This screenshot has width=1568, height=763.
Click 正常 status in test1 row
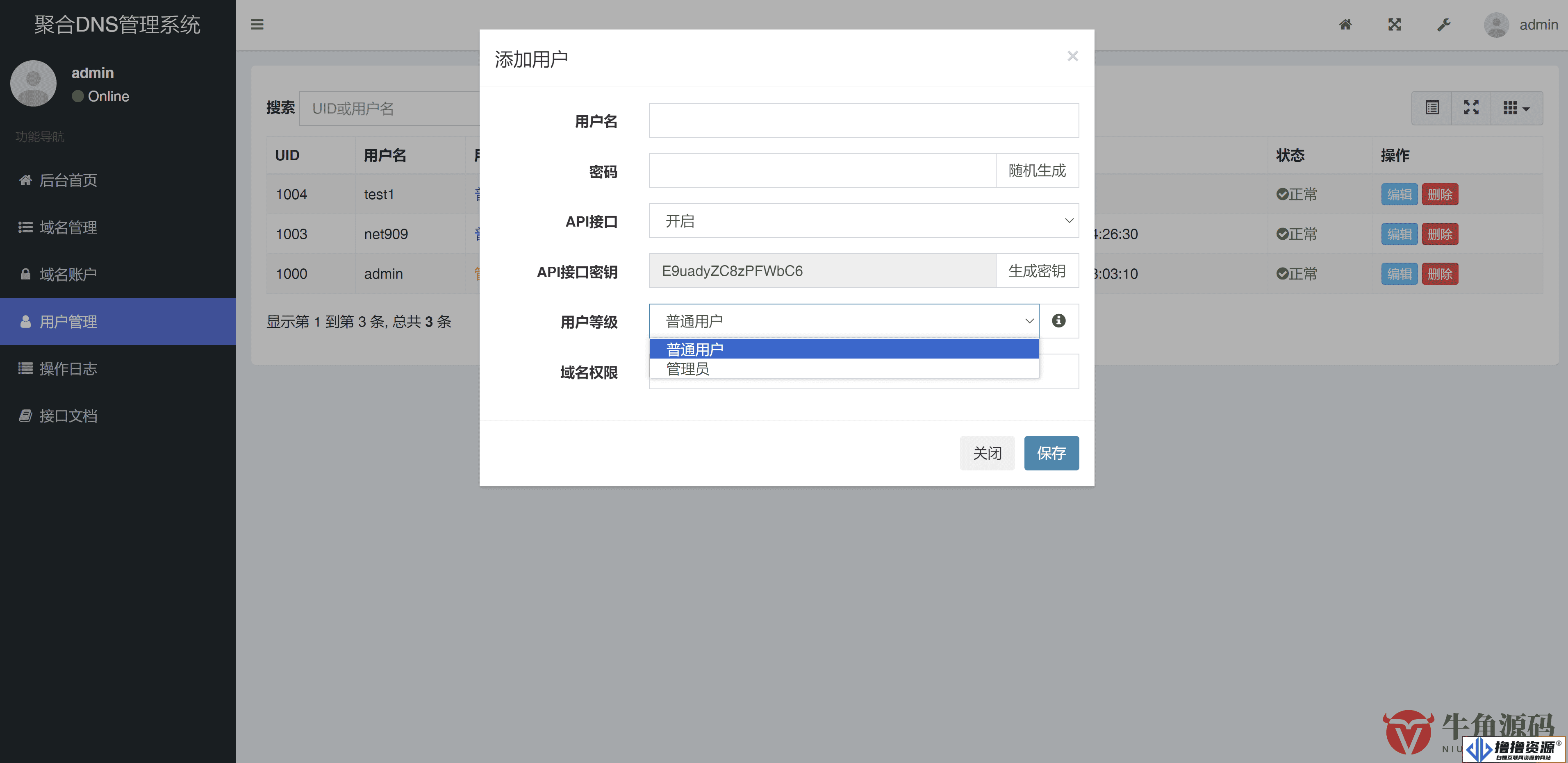click(1297, 195)
